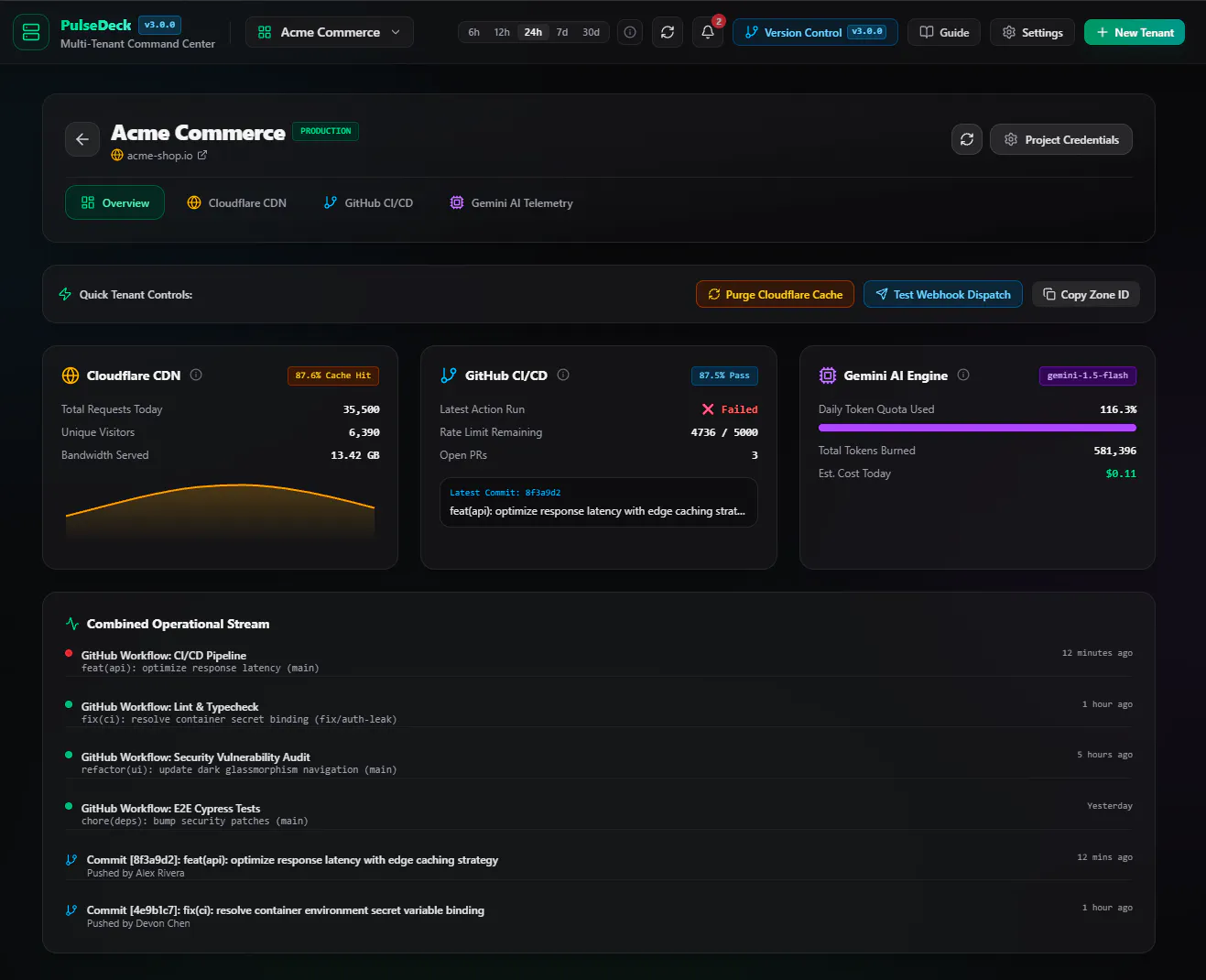Click info icon next to Cloudflare CDN
The height and width of the screenshot is (980, 1206).
(196, 375)
